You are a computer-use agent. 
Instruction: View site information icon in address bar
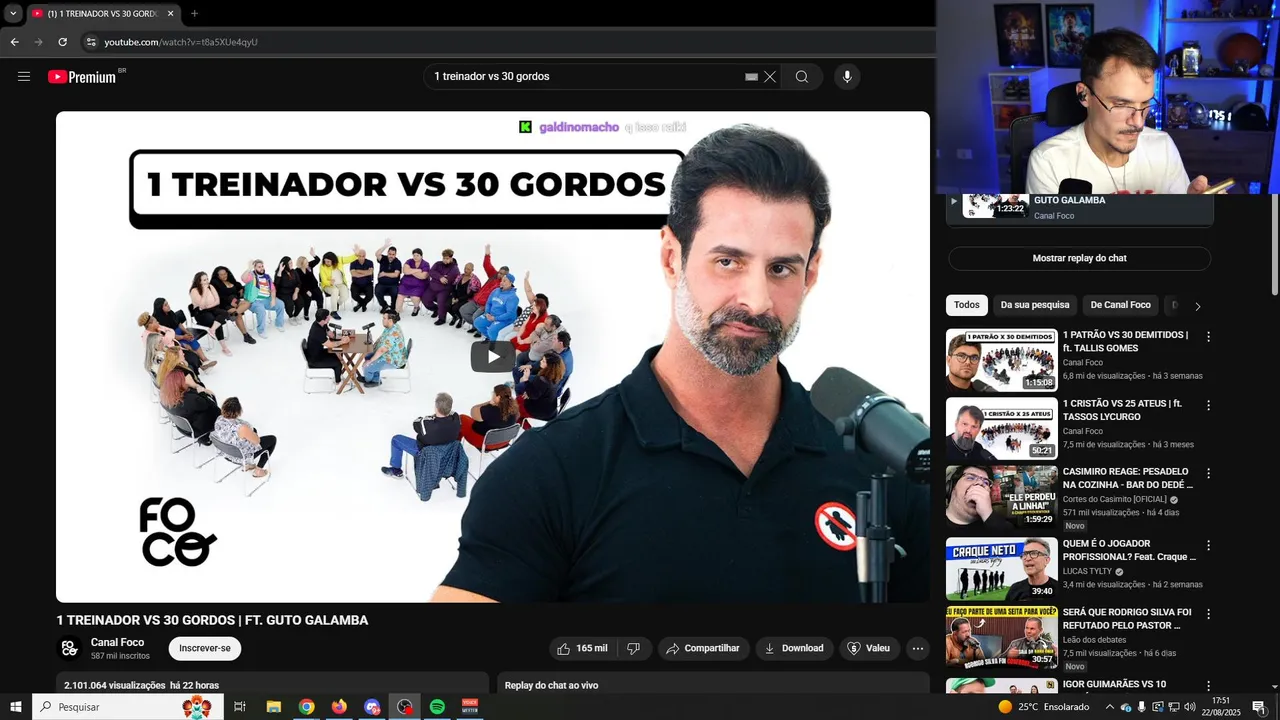(x=90, y=42)
